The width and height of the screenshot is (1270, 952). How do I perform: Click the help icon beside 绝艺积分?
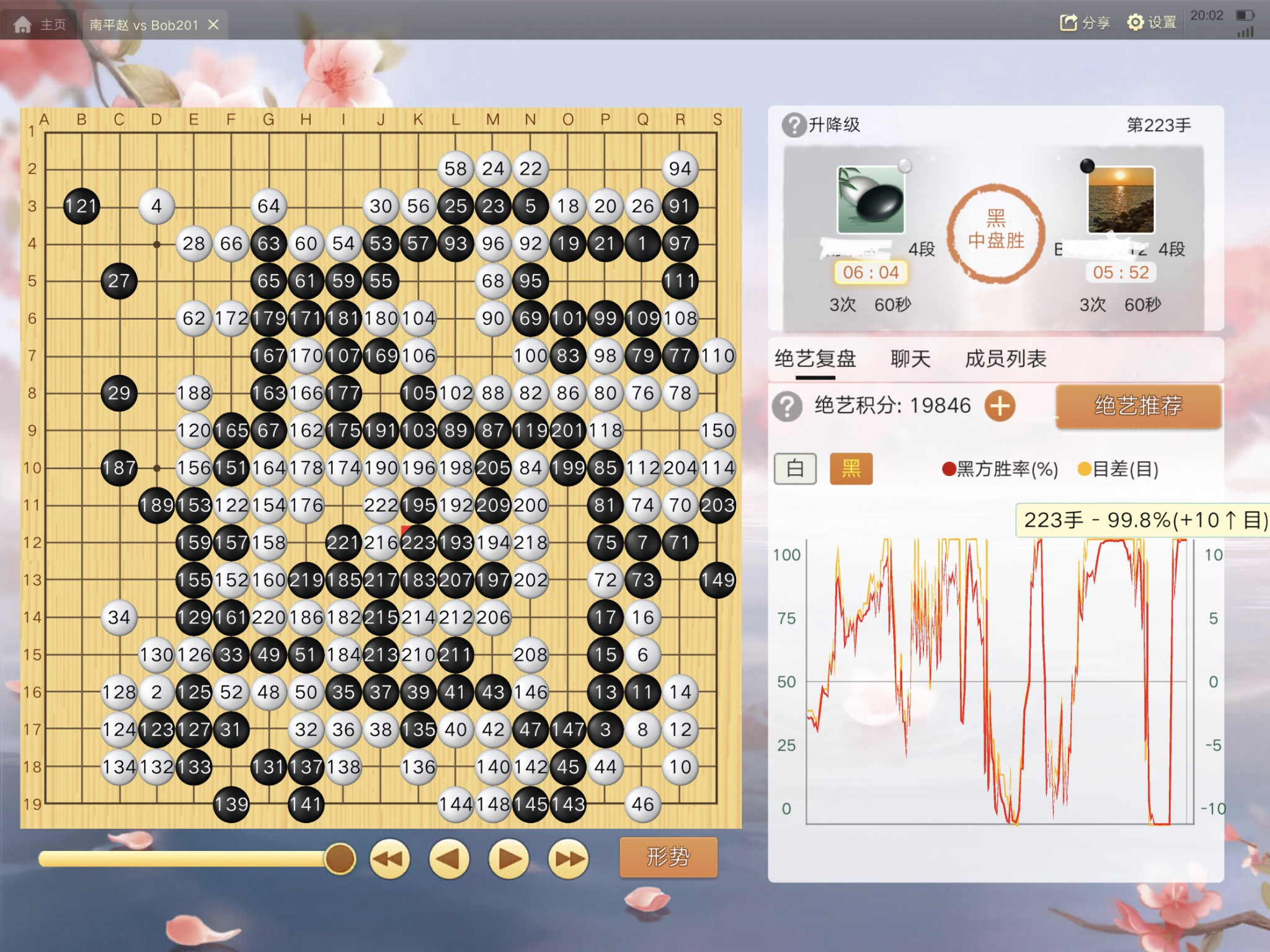788,407
